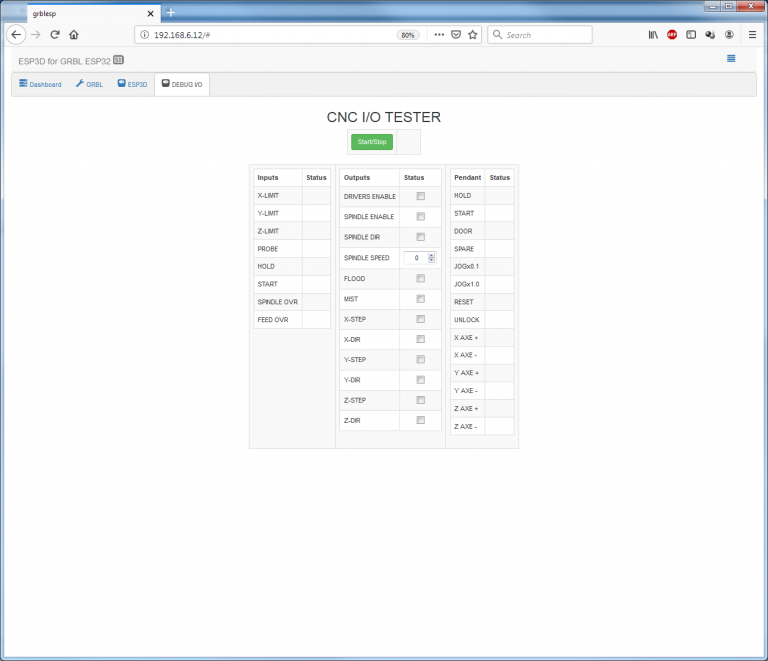Open the ESP3D blue menu icon at right

[731, 59]
